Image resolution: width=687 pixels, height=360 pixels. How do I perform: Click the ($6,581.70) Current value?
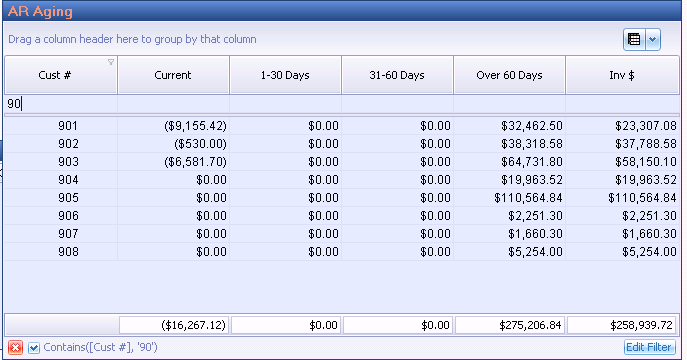pyautogui.click(x=195, y=162)
